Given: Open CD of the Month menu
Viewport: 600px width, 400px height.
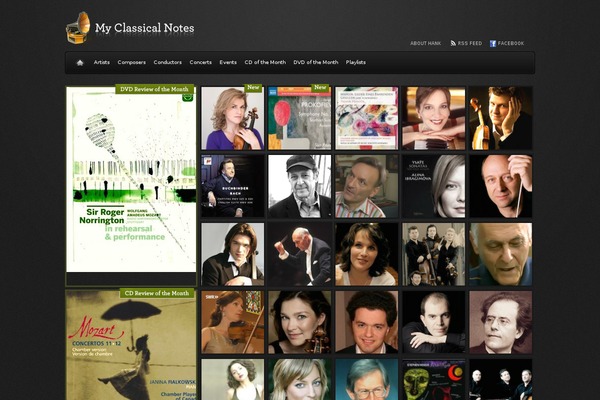Looking at the screenshot, I should tap(265, 62).
